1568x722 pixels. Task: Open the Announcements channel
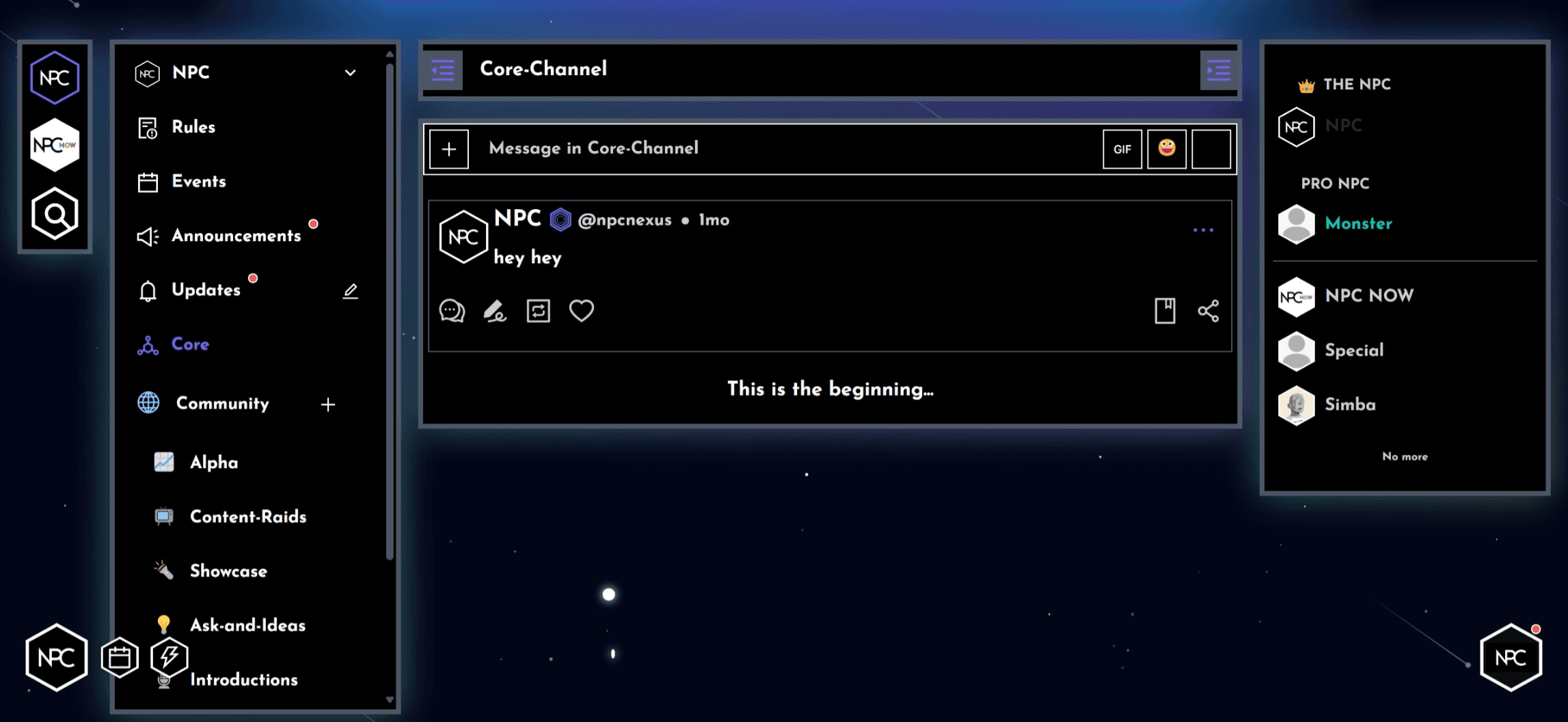tap(236, 236)
